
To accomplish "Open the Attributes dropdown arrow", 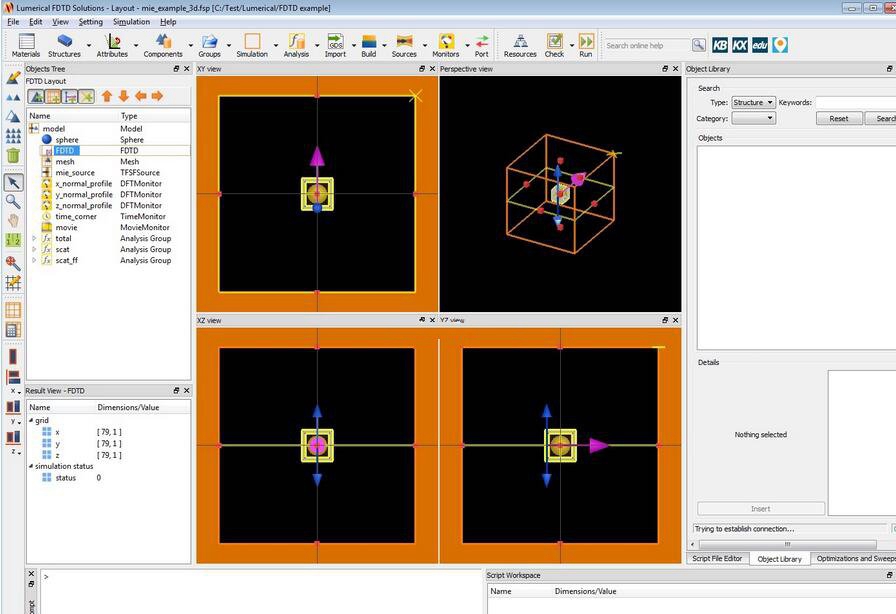I will coord(136,45).
